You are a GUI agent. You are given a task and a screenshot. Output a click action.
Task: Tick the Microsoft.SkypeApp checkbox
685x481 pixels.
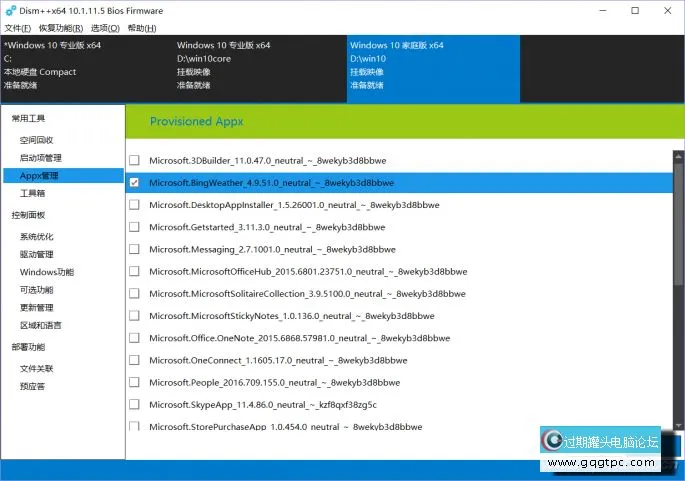pos(134,404)
